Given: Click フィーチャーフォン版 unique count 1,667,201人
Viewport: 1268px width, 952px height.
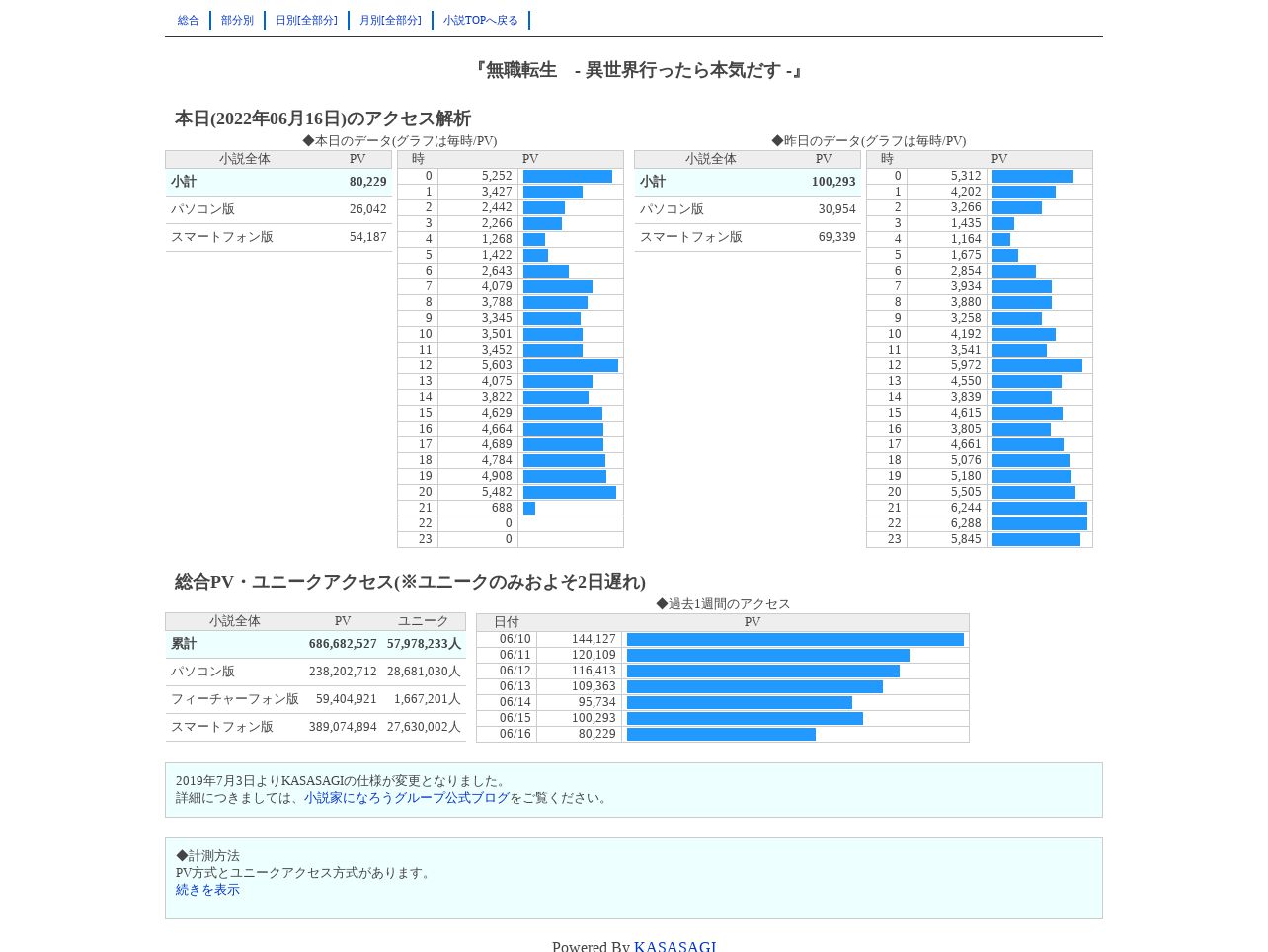Looking at the screenshot, I should coord(428,699).
